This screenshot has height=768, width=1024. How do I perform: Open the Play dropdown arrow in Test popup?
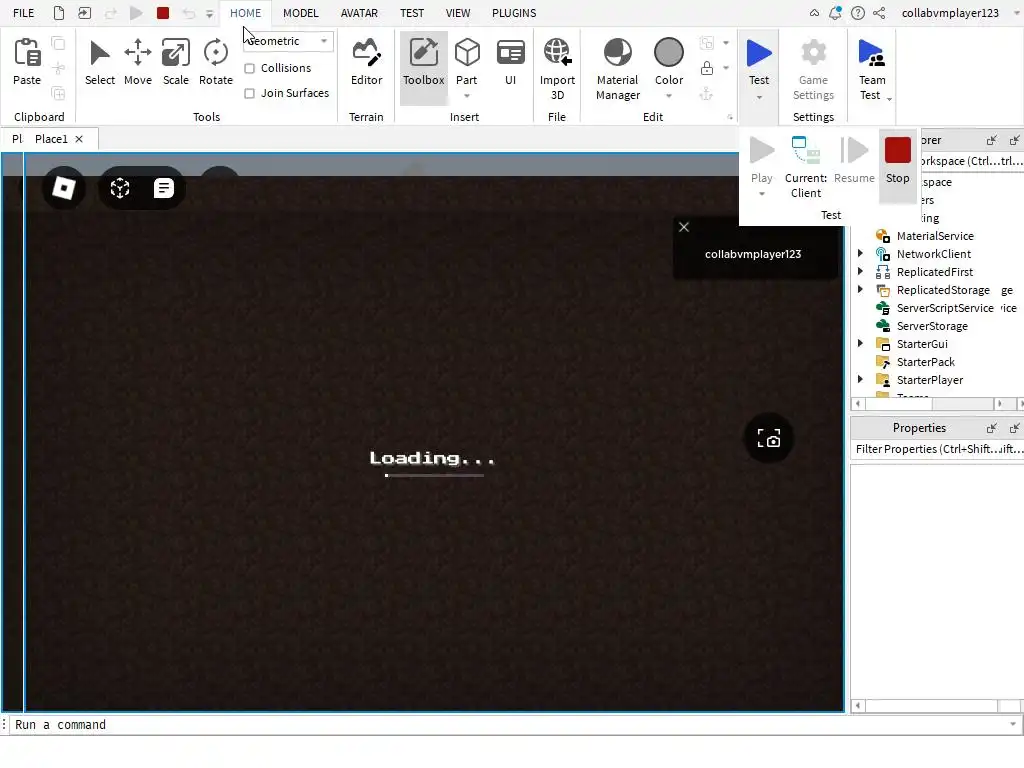click(x=761, y=193)
